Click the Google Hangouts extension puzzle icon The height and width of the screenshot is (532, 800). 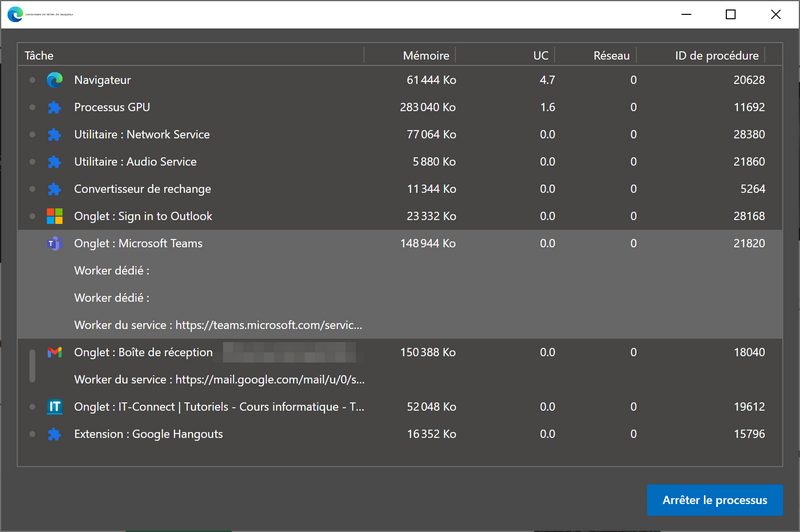coord(54,434)
